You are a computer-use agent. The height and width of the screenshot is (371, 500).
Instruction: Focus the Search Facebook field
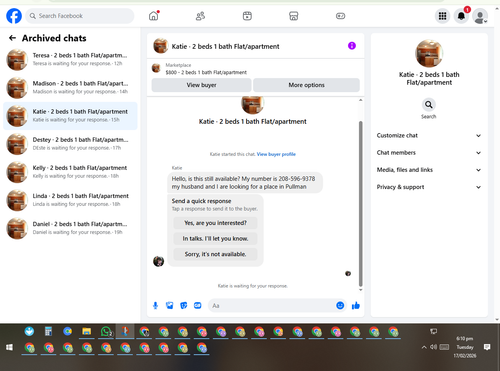point(80,16)
